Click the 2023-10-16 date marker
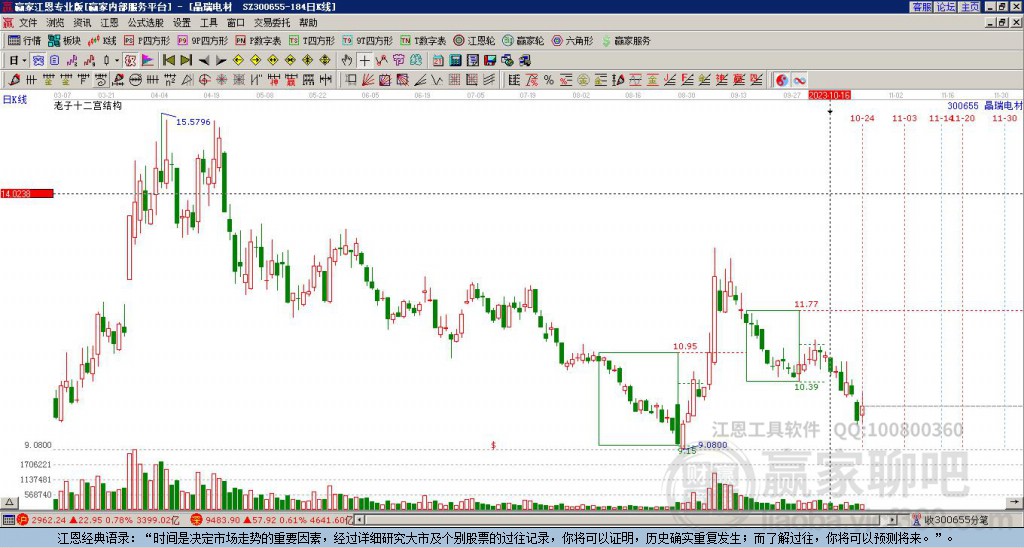 point(829,95)
